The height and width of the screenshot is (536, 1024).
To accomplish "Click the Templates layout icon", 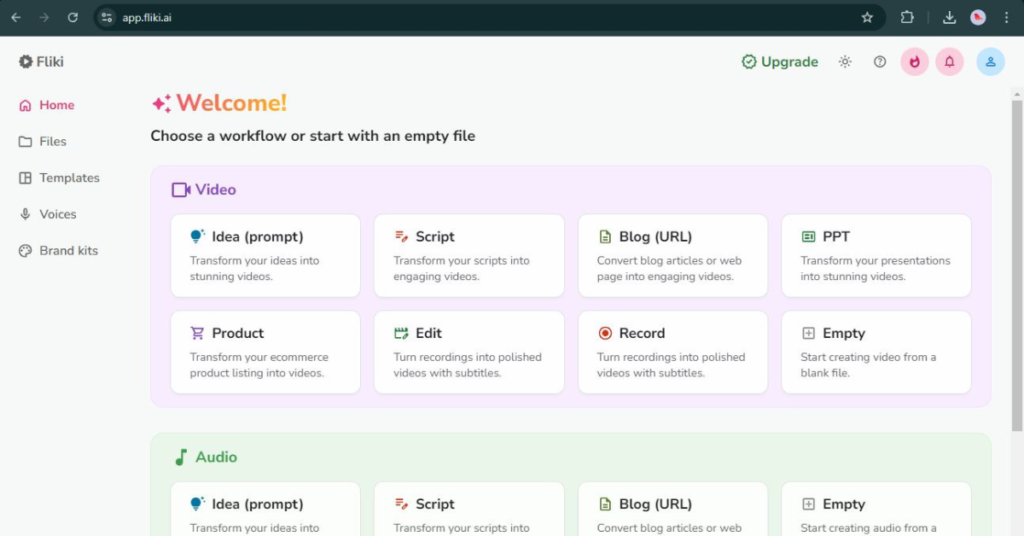I will pos(25,178).
